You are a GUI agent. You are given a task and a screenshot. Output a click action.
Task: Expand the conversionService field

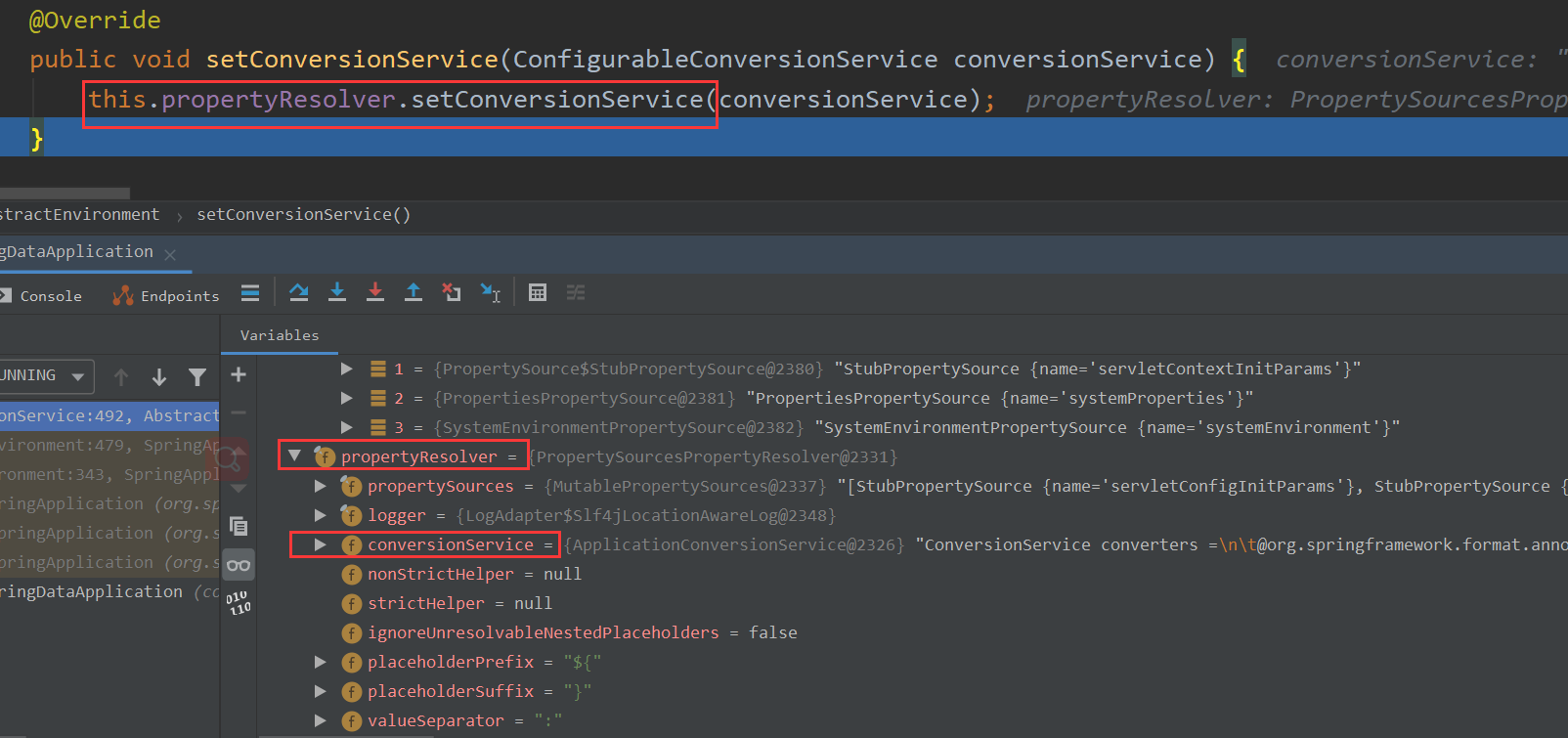[320, 544]
